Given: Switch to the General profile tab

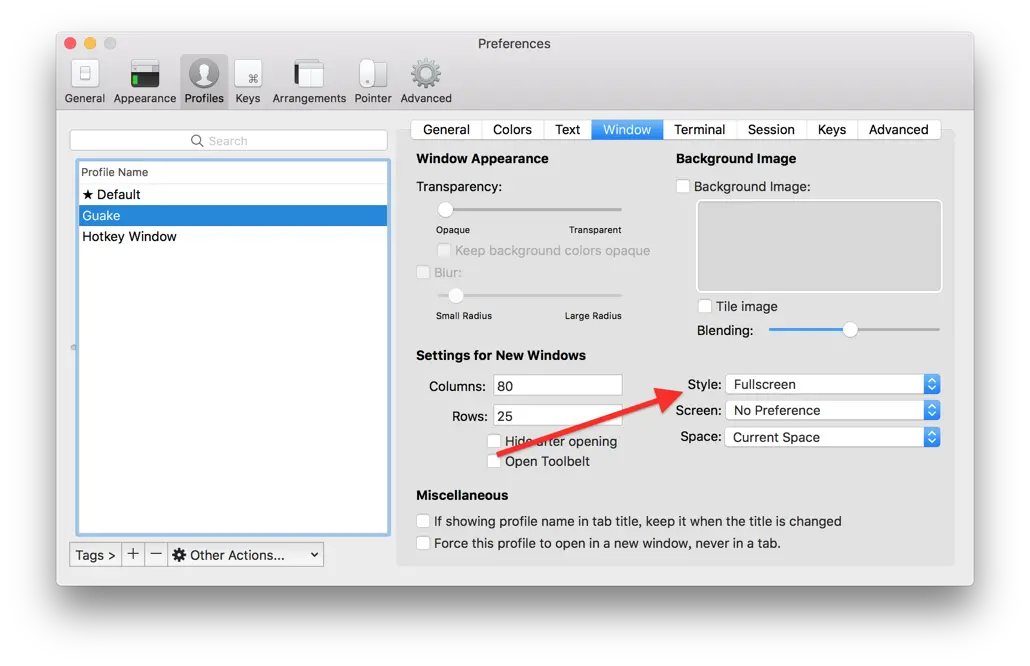Looking at the screenshot, I should coord(447,129).
